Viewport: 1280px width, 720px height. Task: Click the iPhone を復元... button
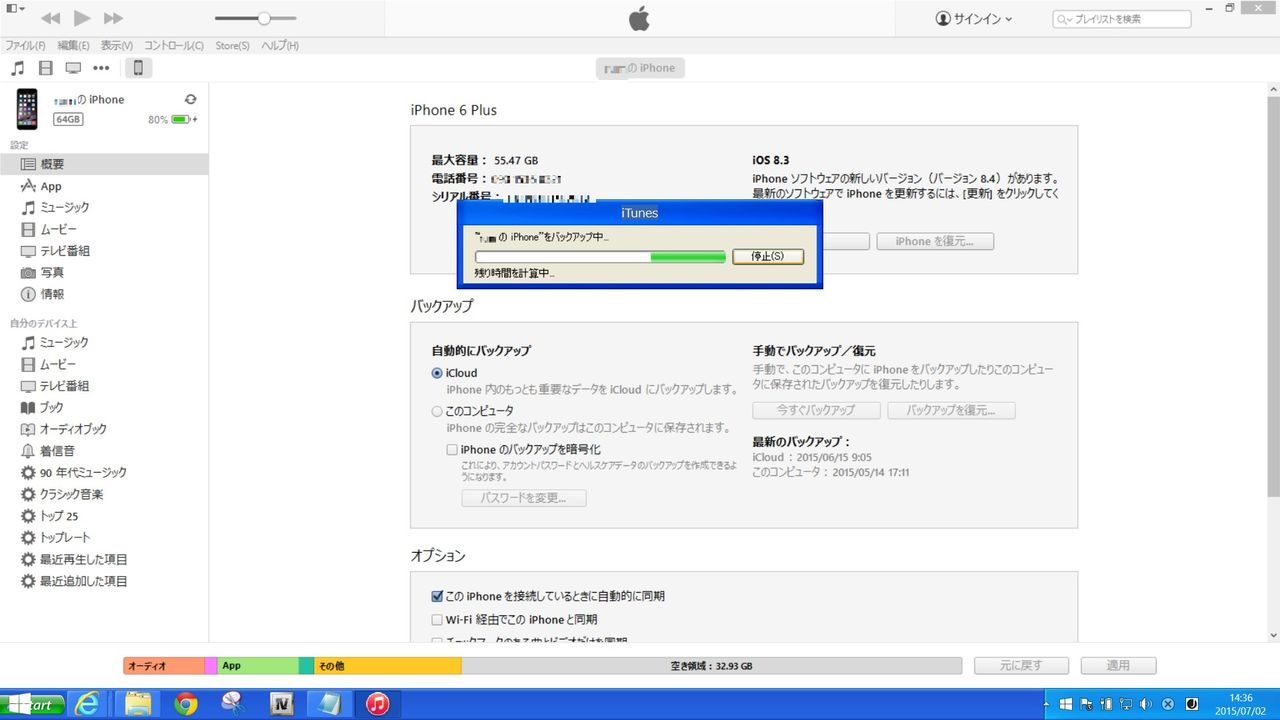935,241
